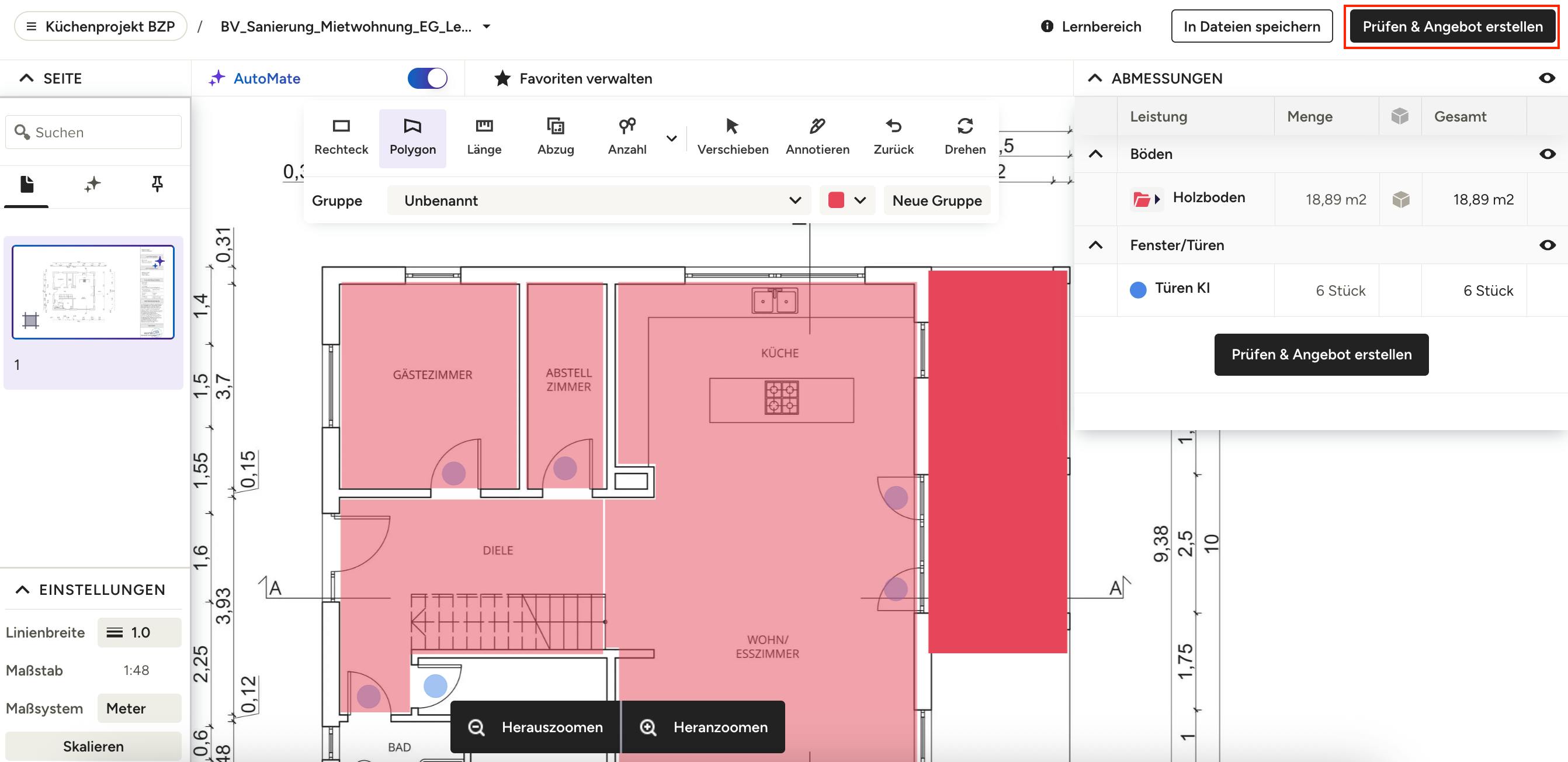Select the Verschieben move tool
Image resolution: width=1568 pixels, height=762 pixels.
[732, 137]
